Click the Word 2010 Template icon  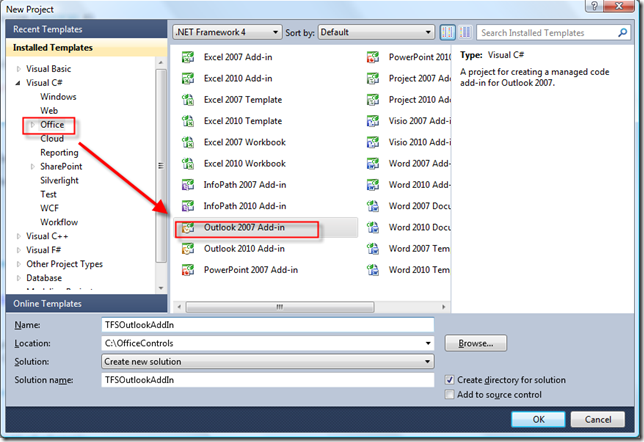pyautogui.click(x=373, y=270)
